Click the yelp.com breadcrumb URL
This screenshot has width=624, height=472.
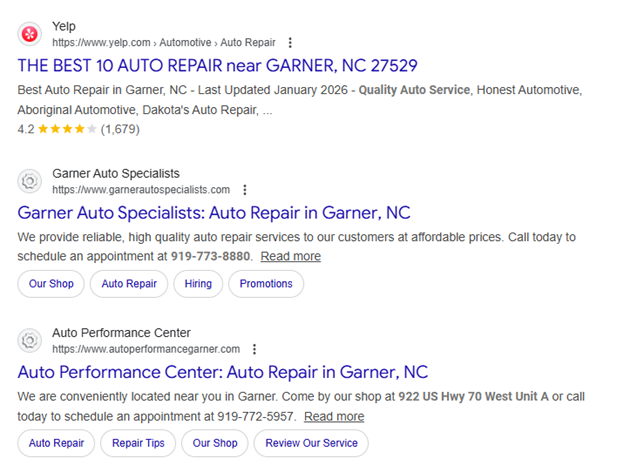click(x=150, y=43)
